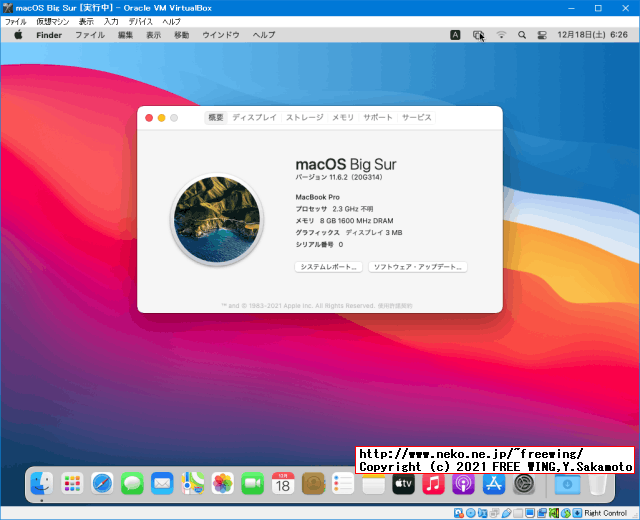Click VirtualBox USB indicator icon

[x=506, y=513]
